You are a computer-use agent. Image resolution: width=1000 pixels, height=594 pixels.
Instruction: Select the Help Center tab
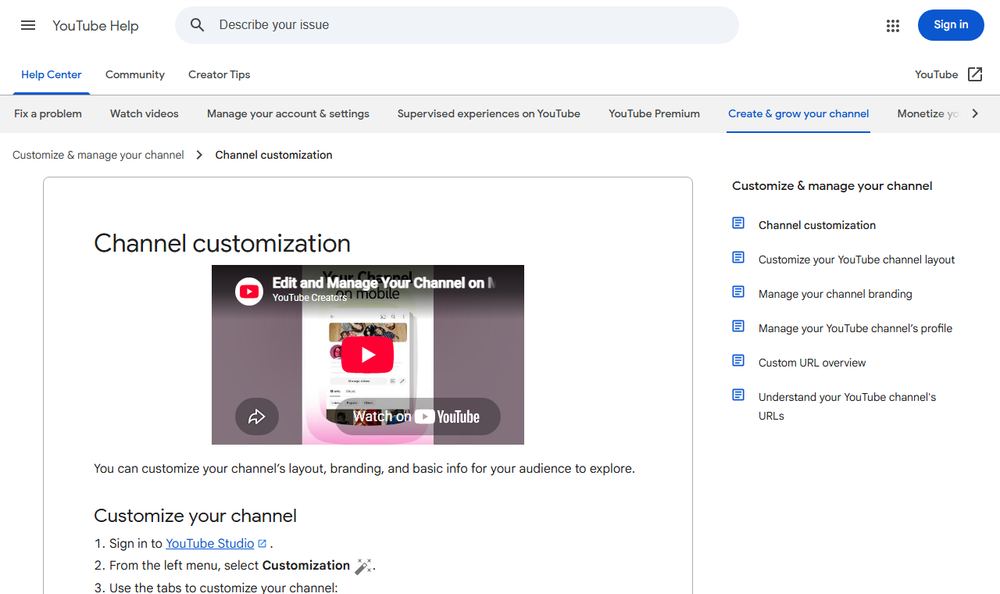tap(51, 75)
